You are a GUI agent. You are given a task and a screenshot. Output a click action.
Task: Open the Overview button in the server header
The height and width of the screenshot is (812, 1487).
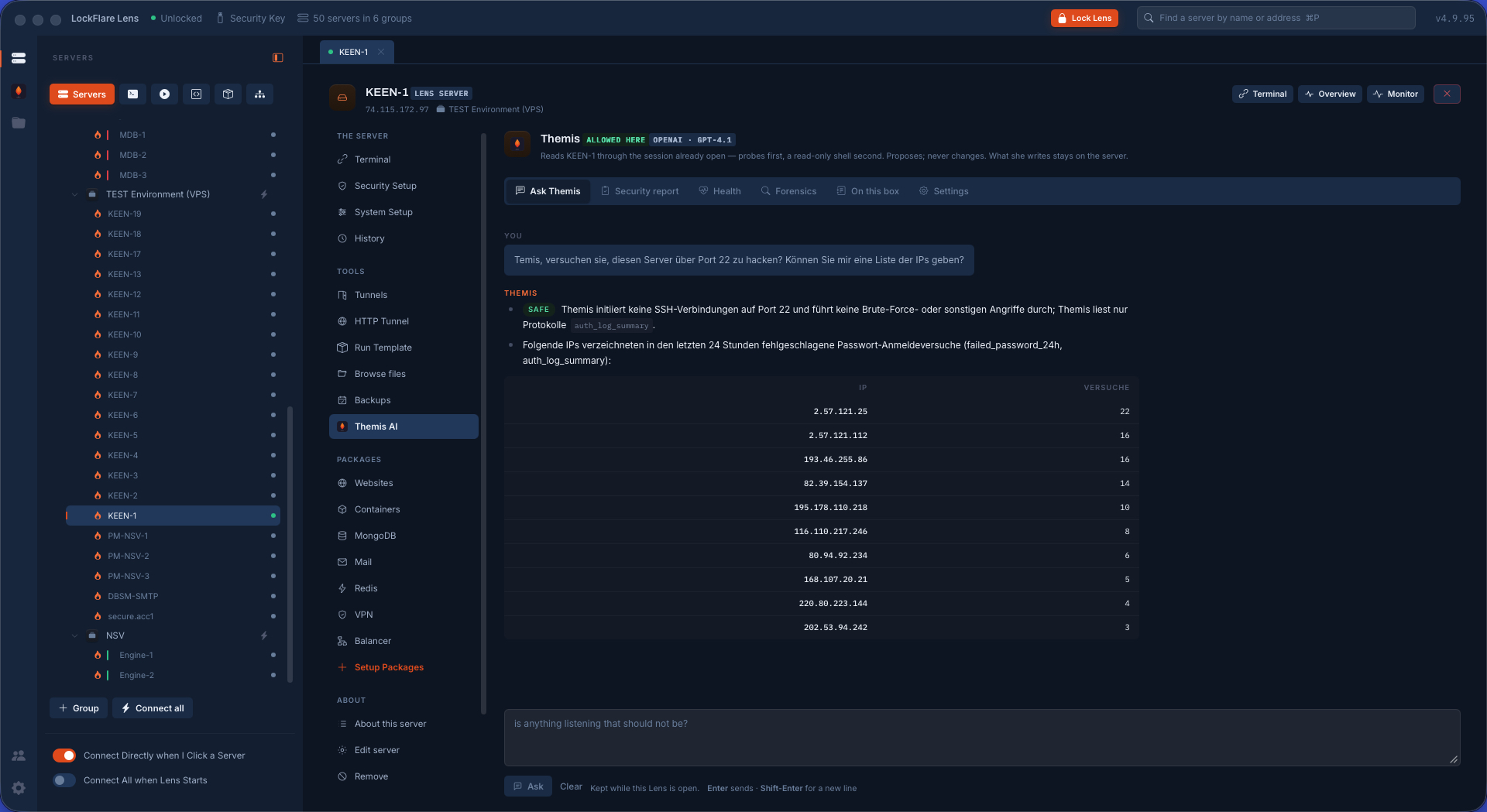pyautogui.click(x=1330, y=94)
